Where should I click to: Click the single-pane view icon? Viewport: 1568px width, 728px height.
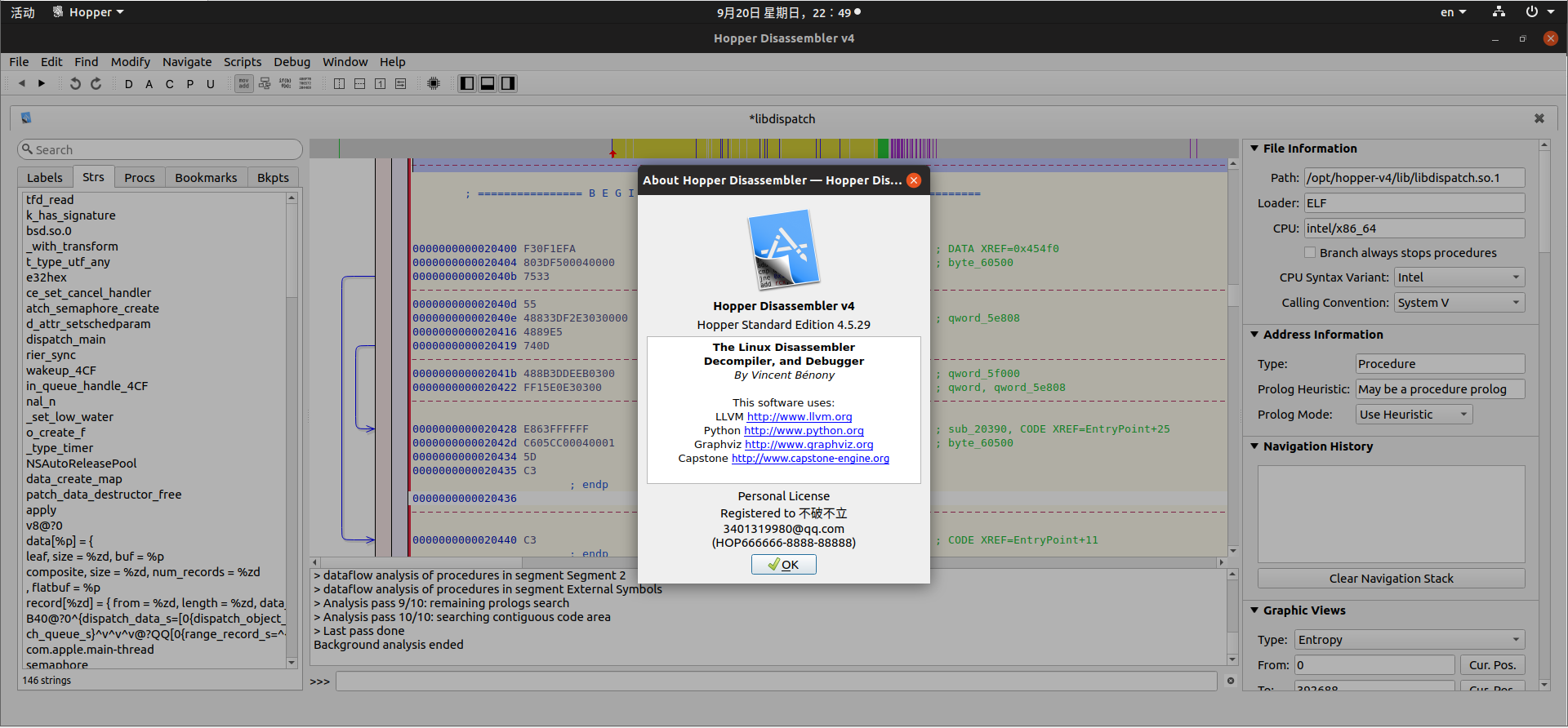tap(381, 83)
